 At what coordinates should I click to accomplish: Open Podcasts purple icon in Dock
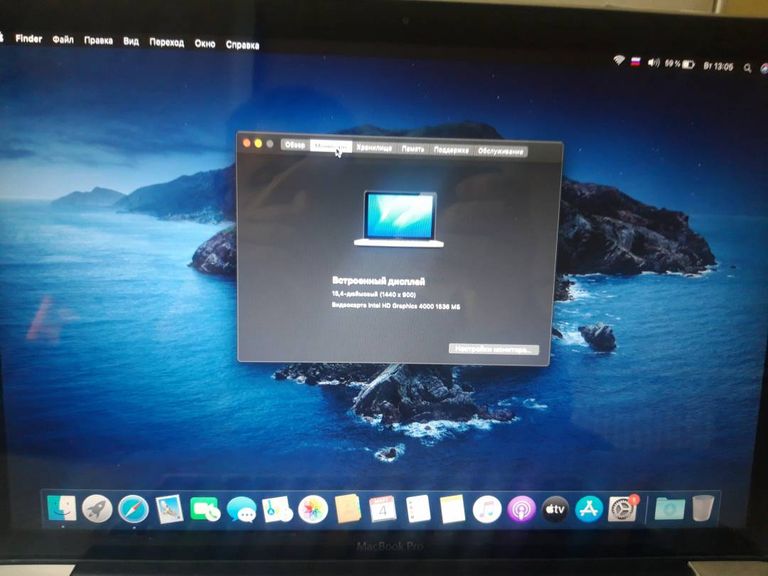[521, 509]
